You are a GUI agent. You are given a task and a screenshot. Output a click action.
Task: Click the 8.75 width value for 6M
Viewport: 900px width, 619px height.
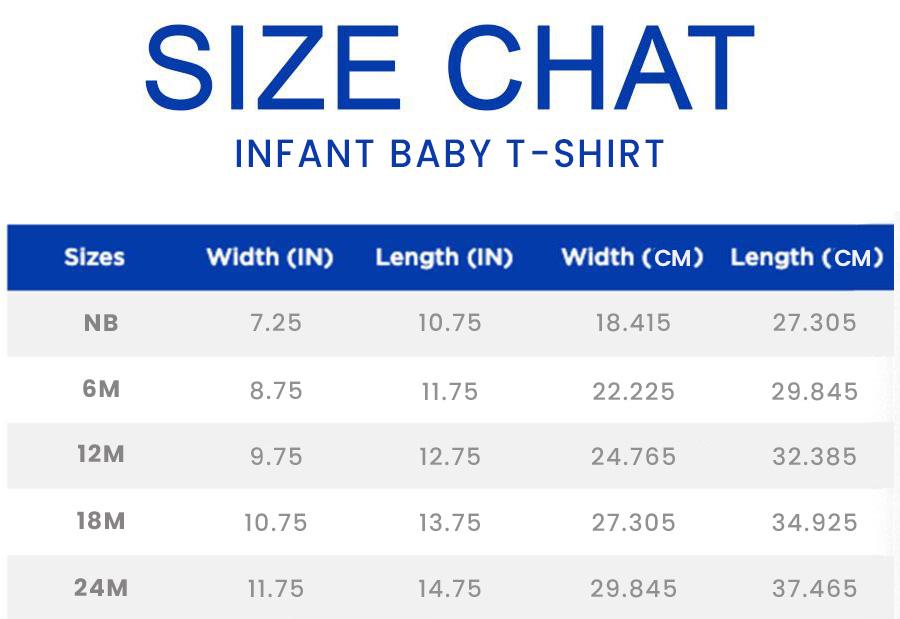tap(275, 390)
